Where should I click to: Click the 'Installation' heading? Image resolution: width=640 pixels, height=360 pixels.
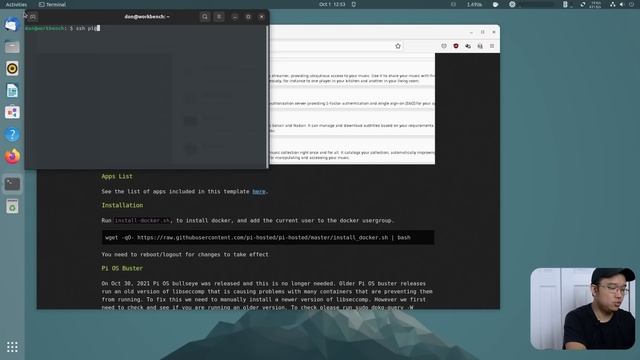click(122, 205)
